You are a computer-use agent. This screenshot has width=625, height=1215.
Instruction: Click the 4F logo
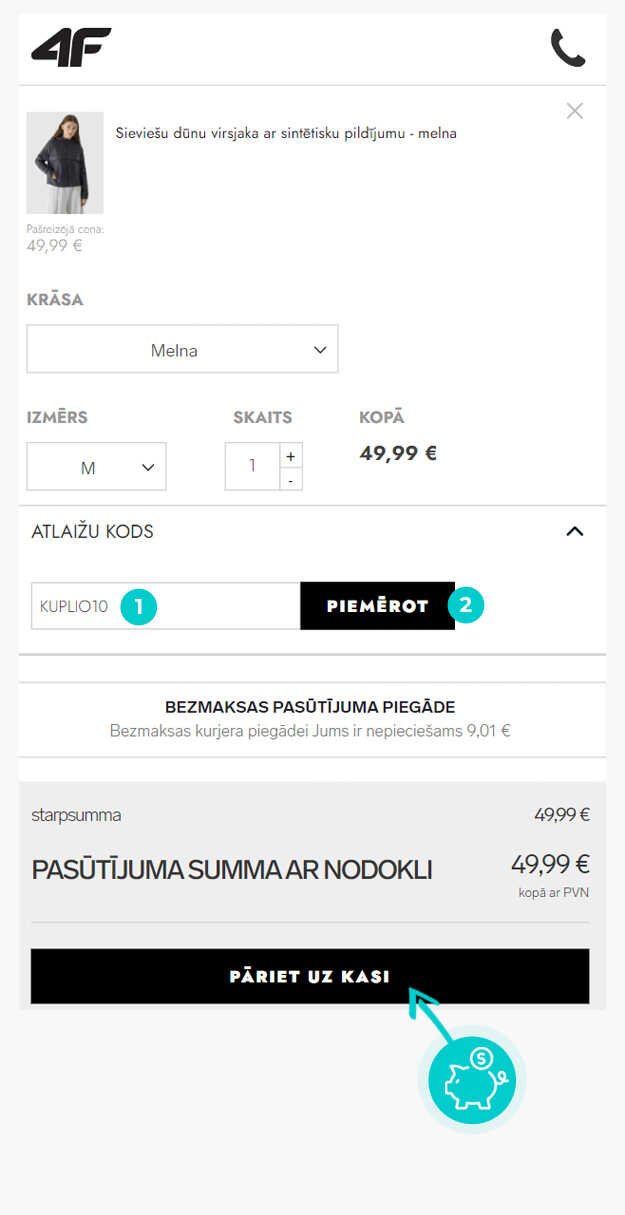click(x=71, y=47)
